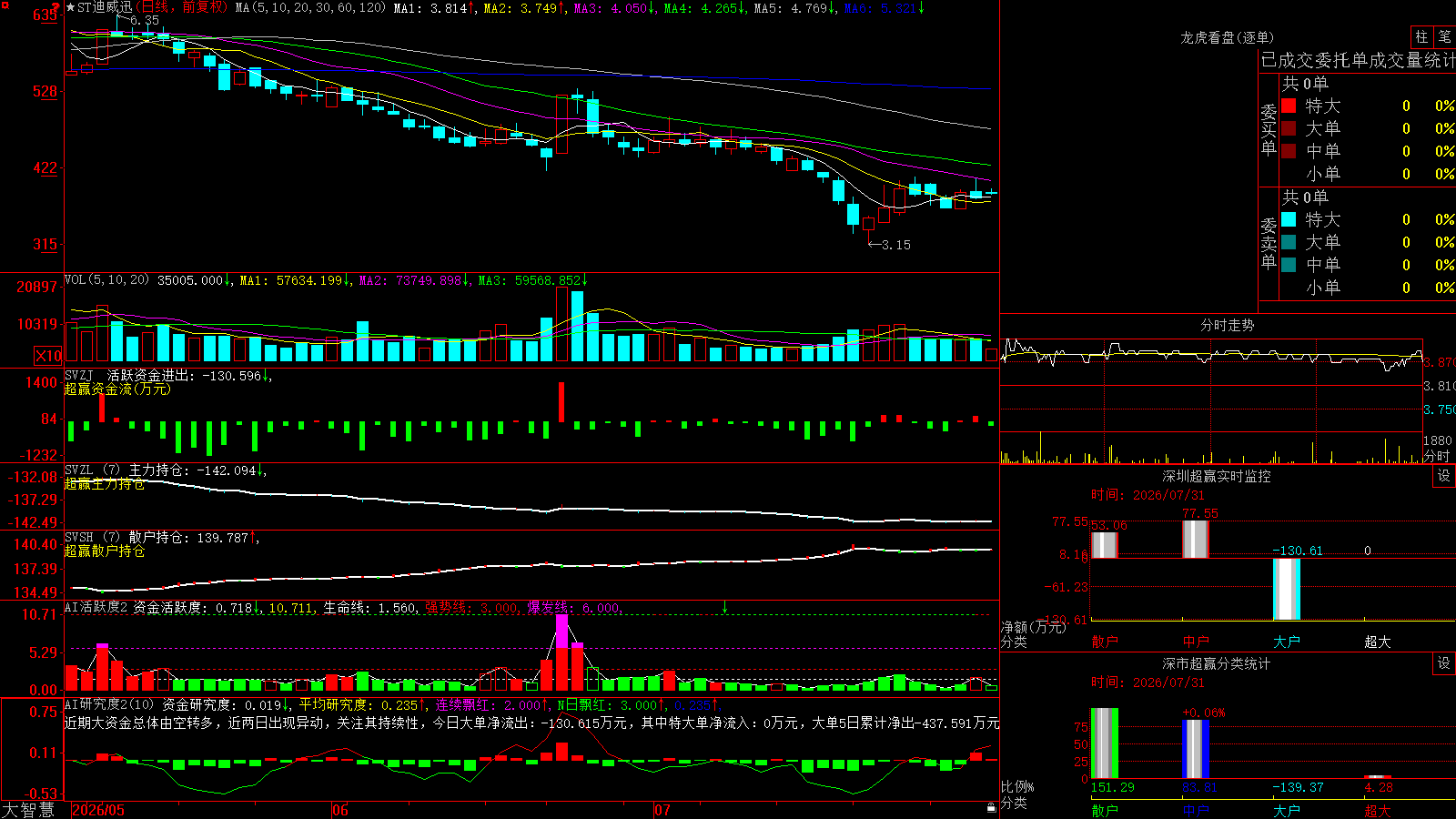1456x819 pixels.
Task: Click the 超赢散户持仓 legend label
Action: click(105, 551)
